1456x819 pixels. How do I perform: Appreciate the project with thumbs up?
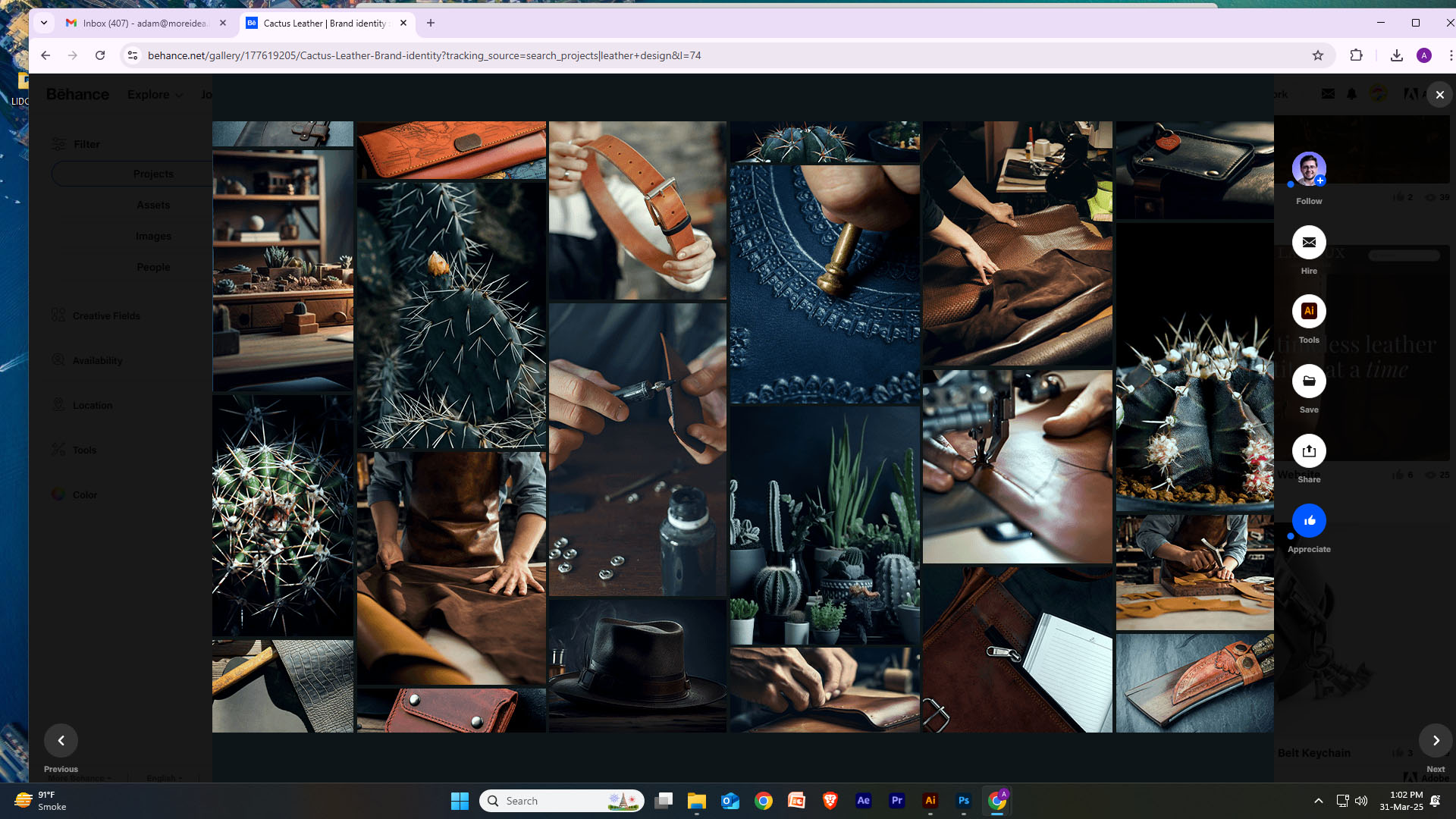point(1309,521)
